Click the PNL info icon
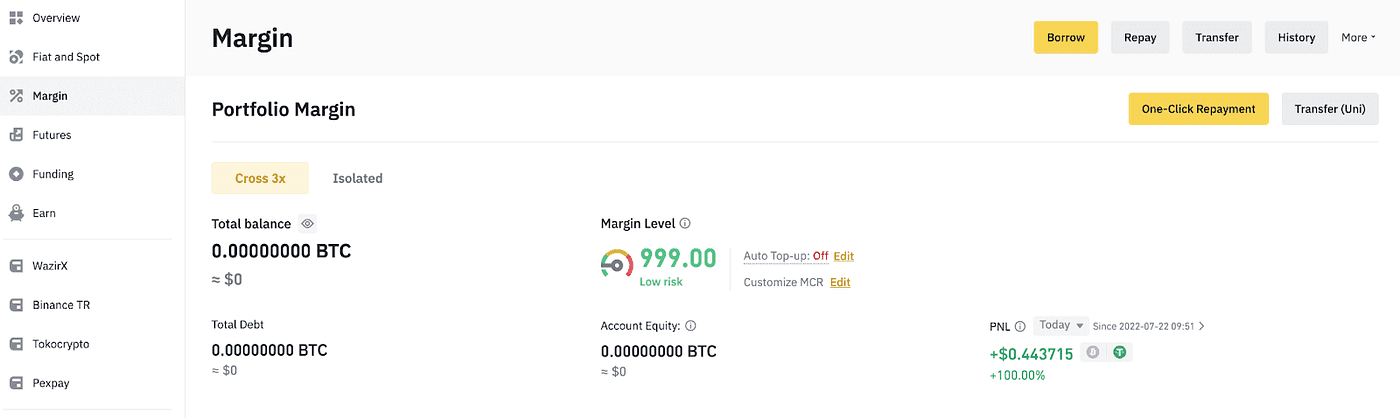The width and height of the screenshot is (1400, 418). tap(1020, 326)
